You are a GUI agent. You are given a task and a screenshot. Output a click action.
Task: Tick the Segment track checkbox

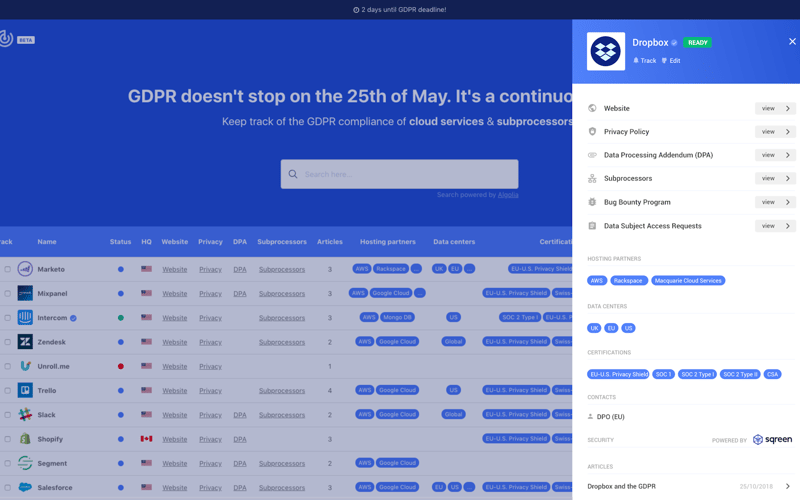coord(8,463)
